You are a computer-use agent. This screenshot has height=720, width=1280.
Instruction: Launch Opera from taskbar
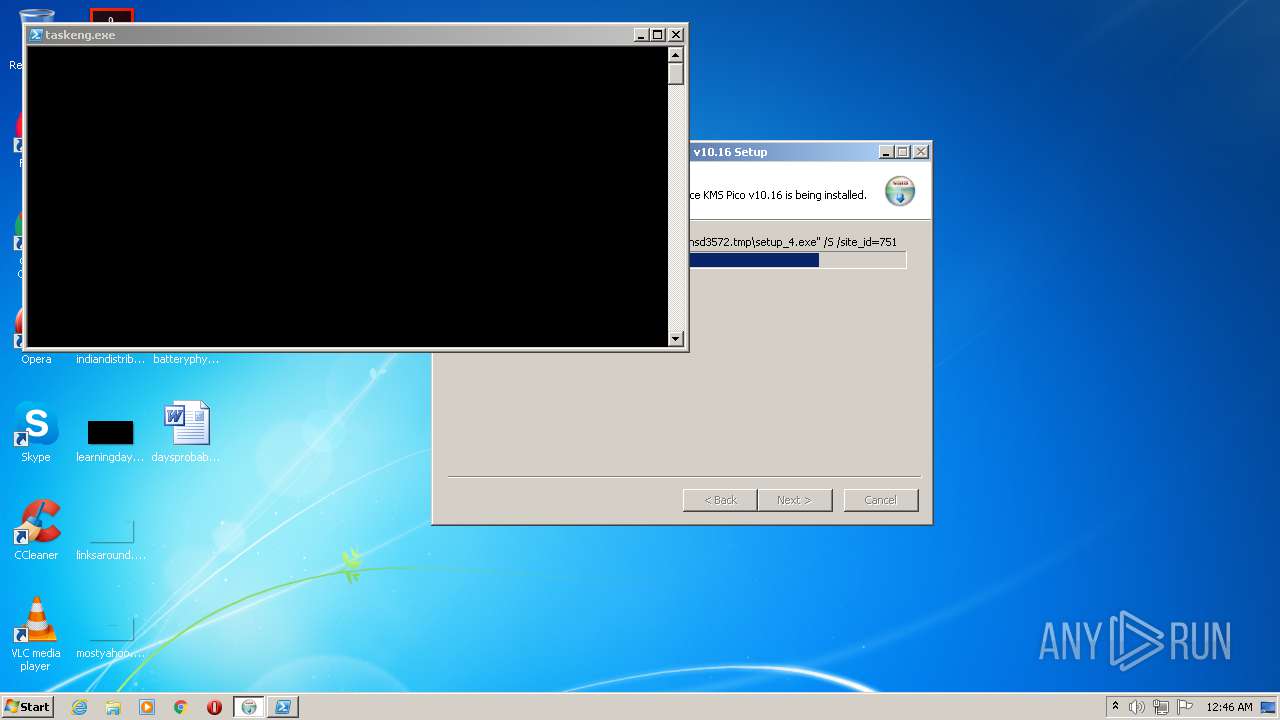(214, 707)
